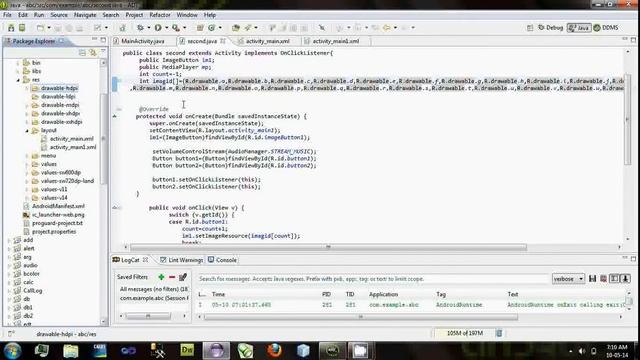Toggle the LogCat scroll lock button
The width and height of the screenshot is (640, 360).
pyautogui.click(x=625, y=279)
